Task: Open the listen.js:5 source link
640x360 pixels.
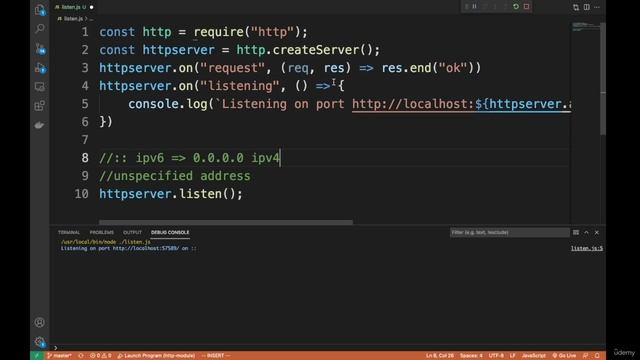Action: (587, 248)
